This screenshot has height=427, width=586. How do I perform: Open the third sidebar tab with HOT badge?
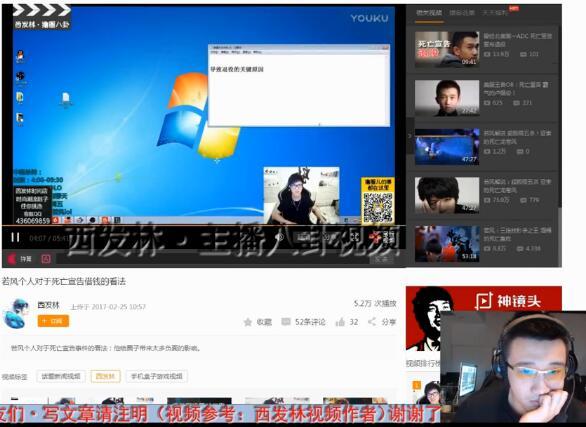(x=495, y=13)
